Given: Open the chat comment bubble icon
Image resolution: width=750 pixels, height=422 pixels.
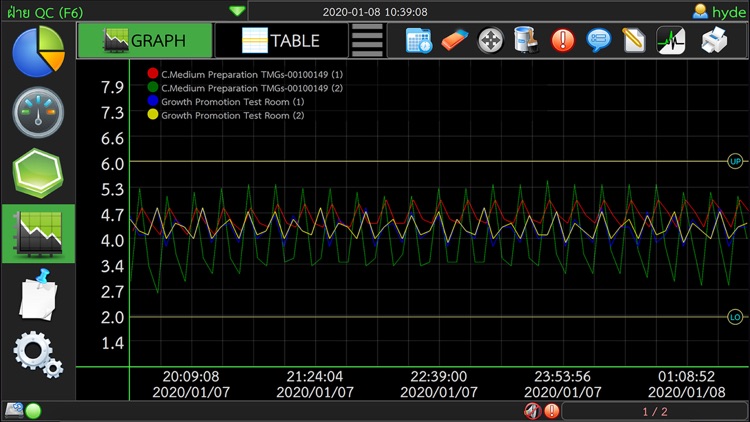Looking at the screenshot, I should [598, 40].
